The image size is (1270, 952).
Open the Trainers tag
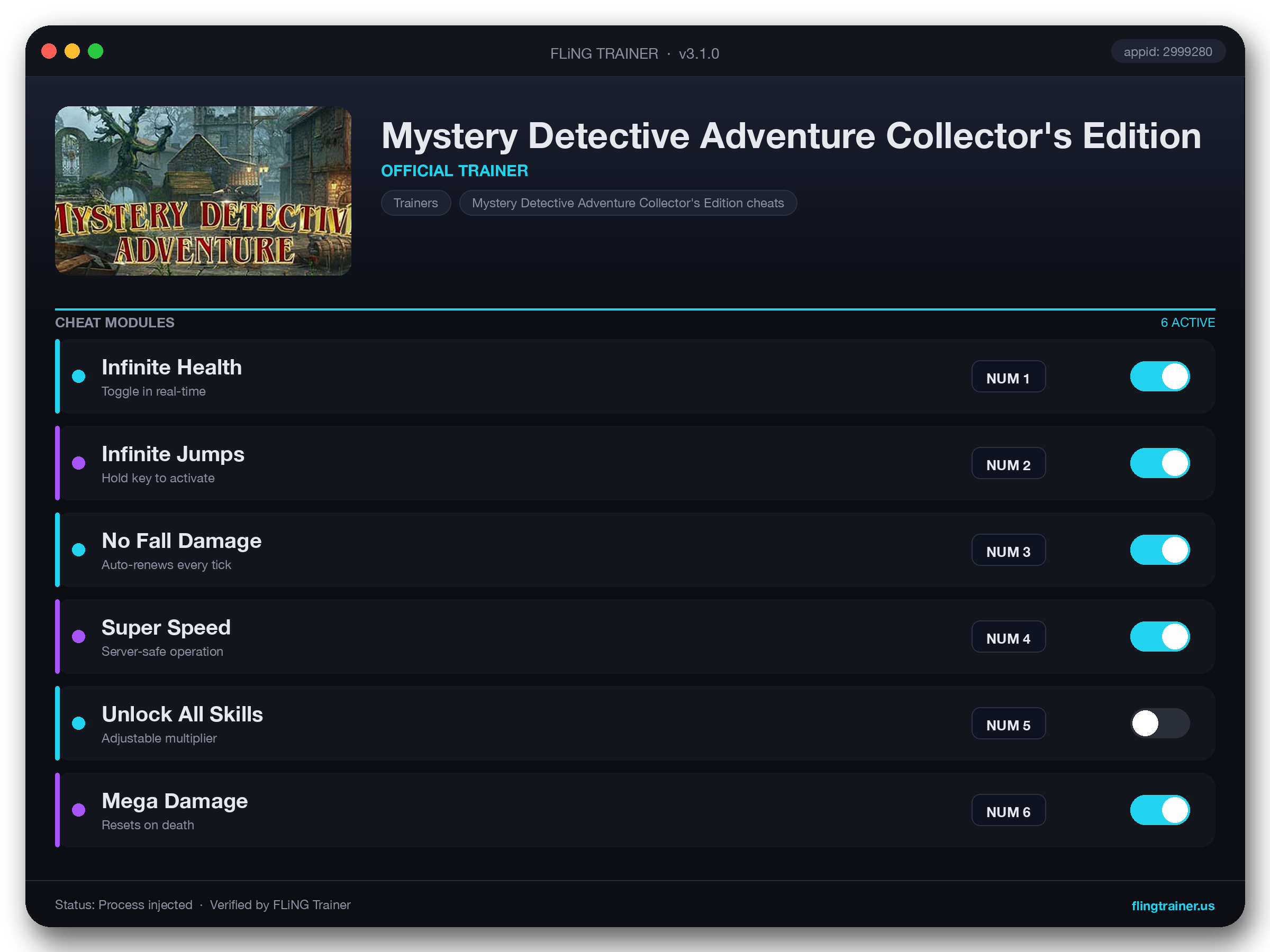click(x=416, y=203)
